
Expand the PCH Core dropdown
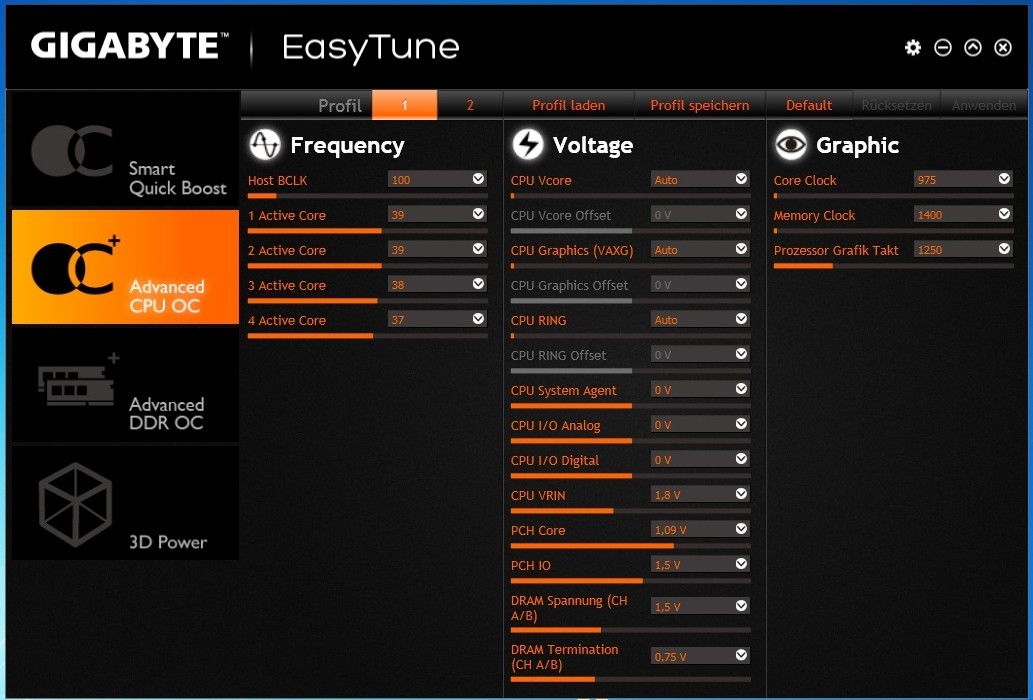tap(741, 528)
